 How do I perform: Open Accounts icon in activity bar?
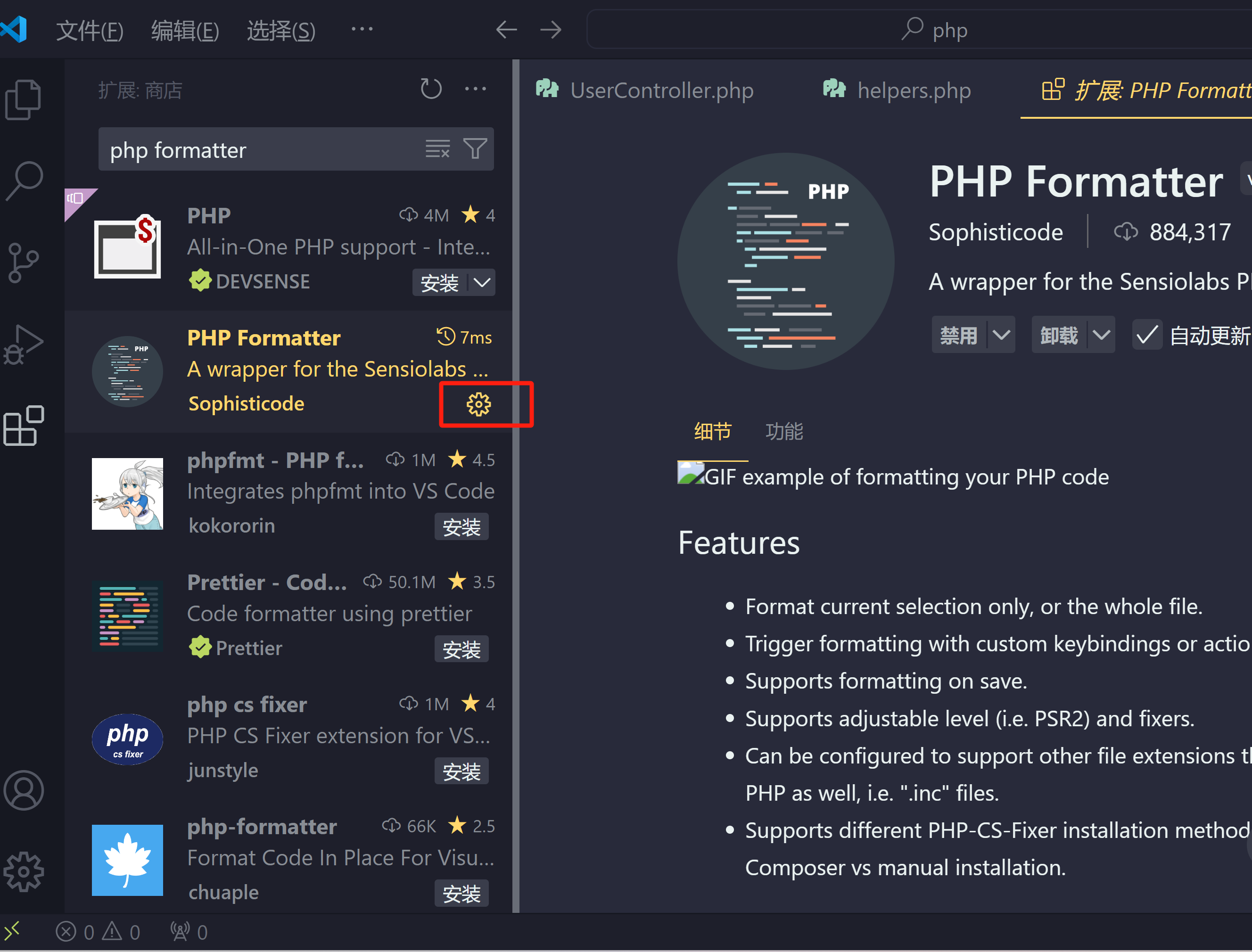pyautogui.click(x=23, y=790)
